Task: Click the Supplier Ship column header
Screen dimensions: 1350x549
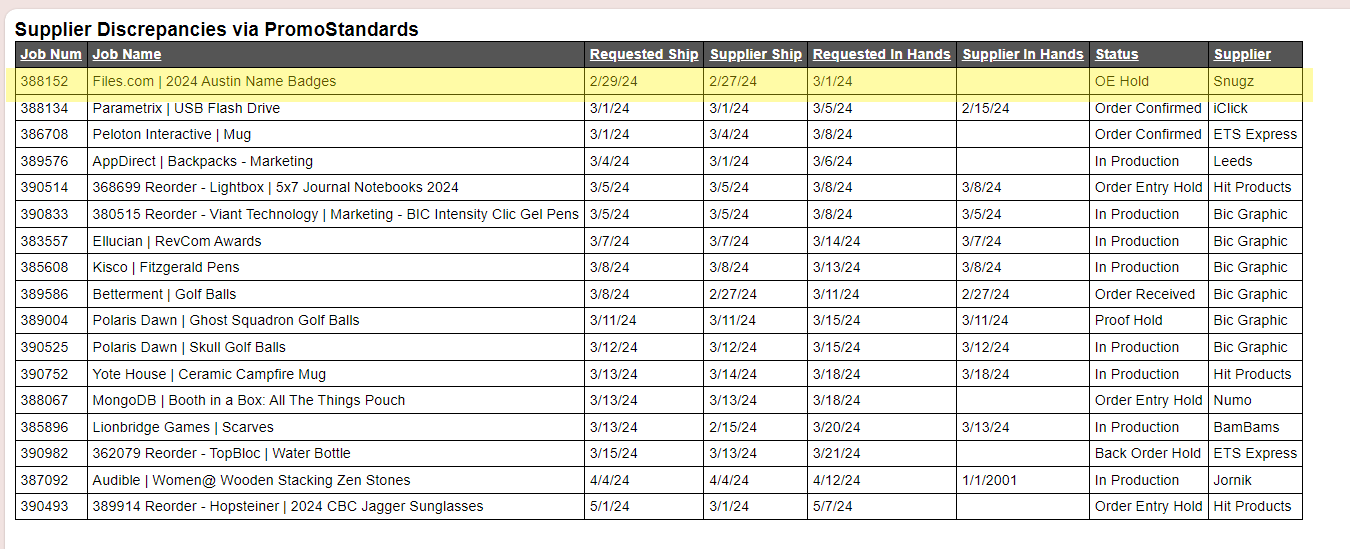Action: (x=755, y=55)
